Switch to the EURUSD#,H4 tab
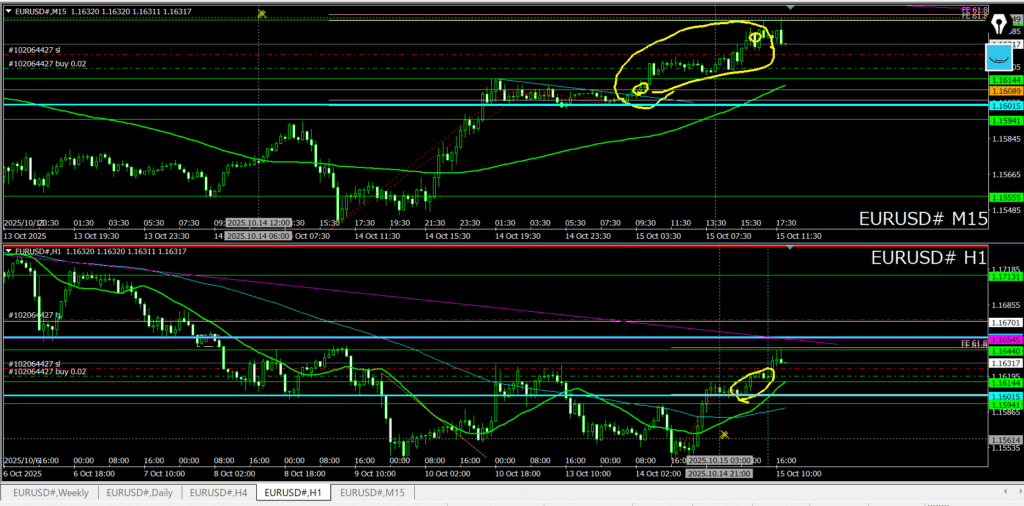The height and width of the screenshot is (506, 1024). click(x=220, y=493)
